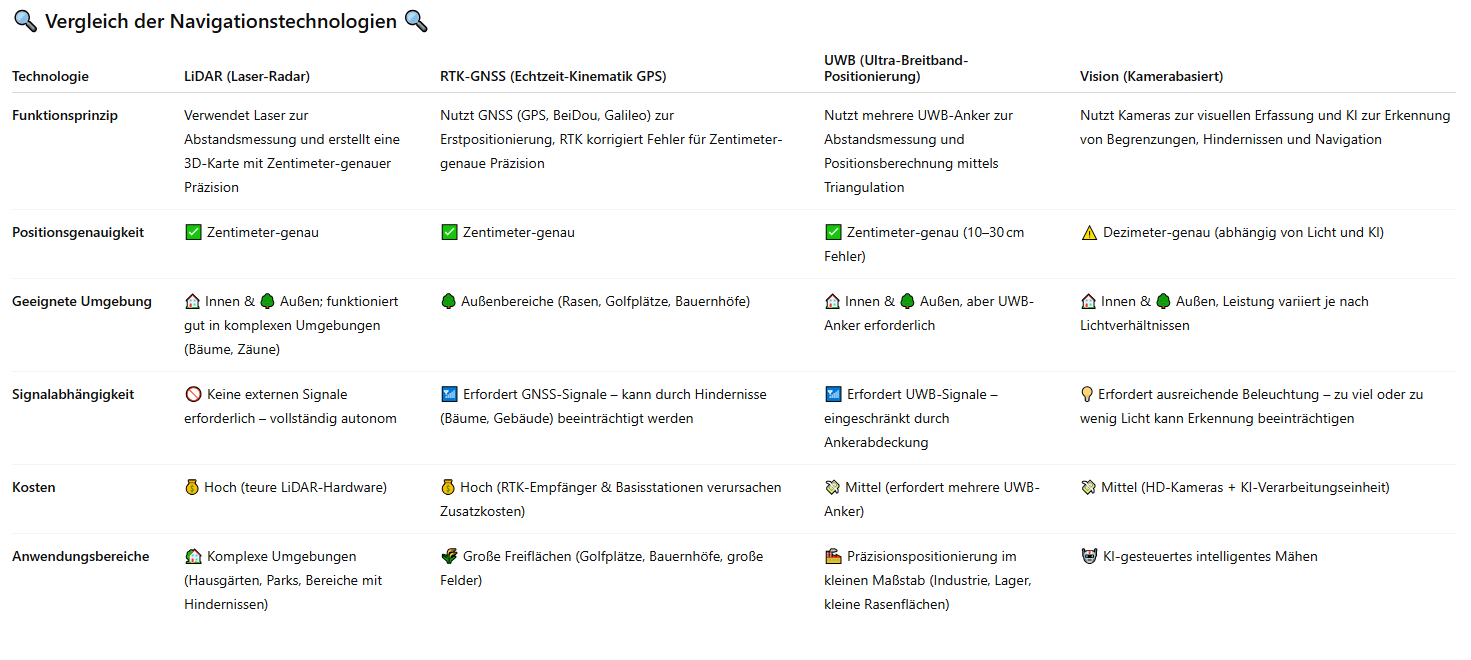Click the face icon beside "KI-gesteuertes intelligentes Mähen"
Screen dimensions: 1471x660
1089,557
